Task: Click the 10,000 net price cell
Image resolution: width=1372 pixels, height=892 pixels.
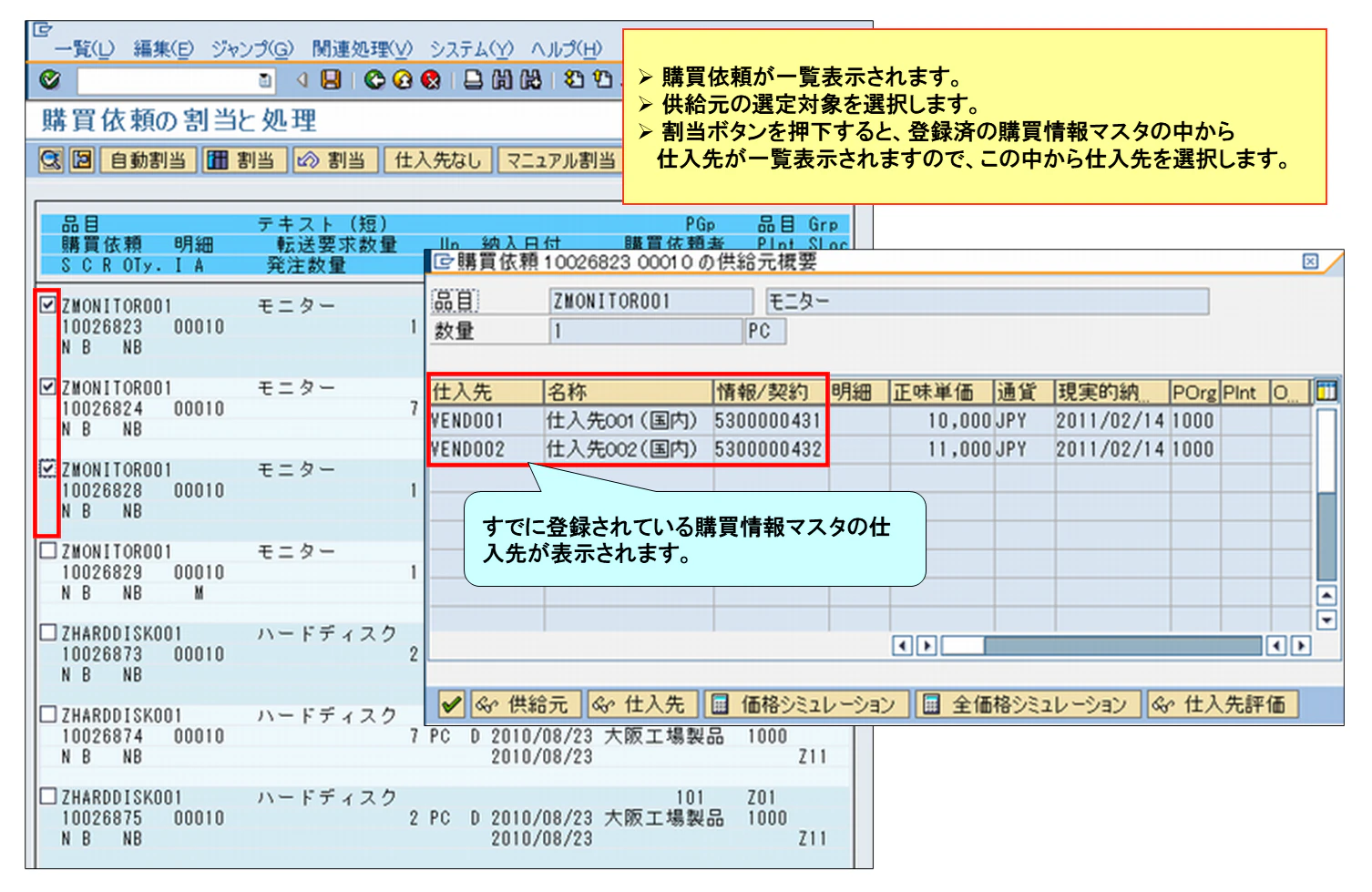Action: point(940,421)
